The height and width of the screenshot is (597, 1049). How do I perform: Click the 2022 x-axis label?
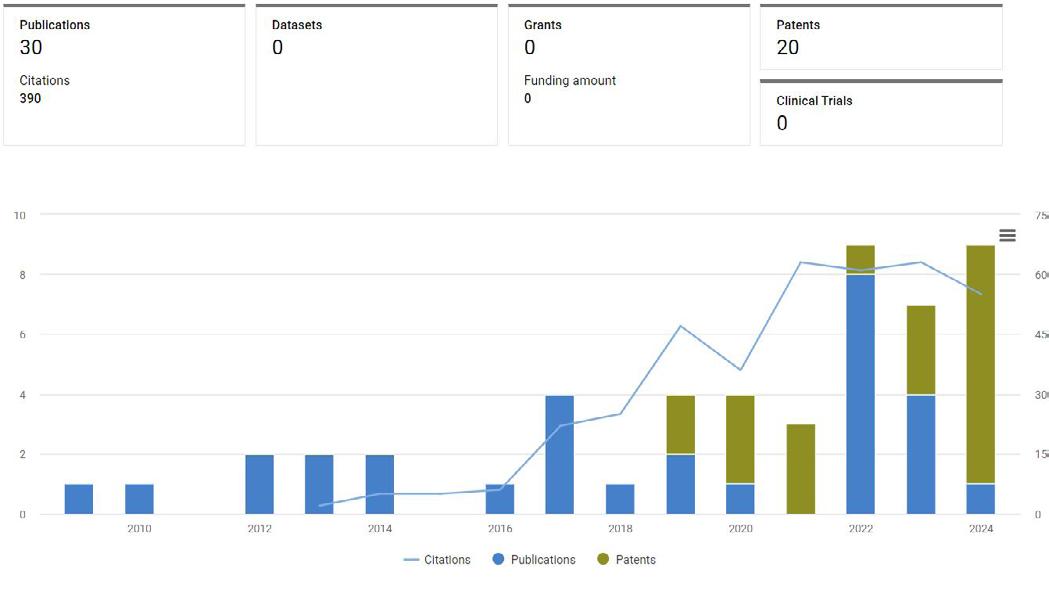pos(860,529)
